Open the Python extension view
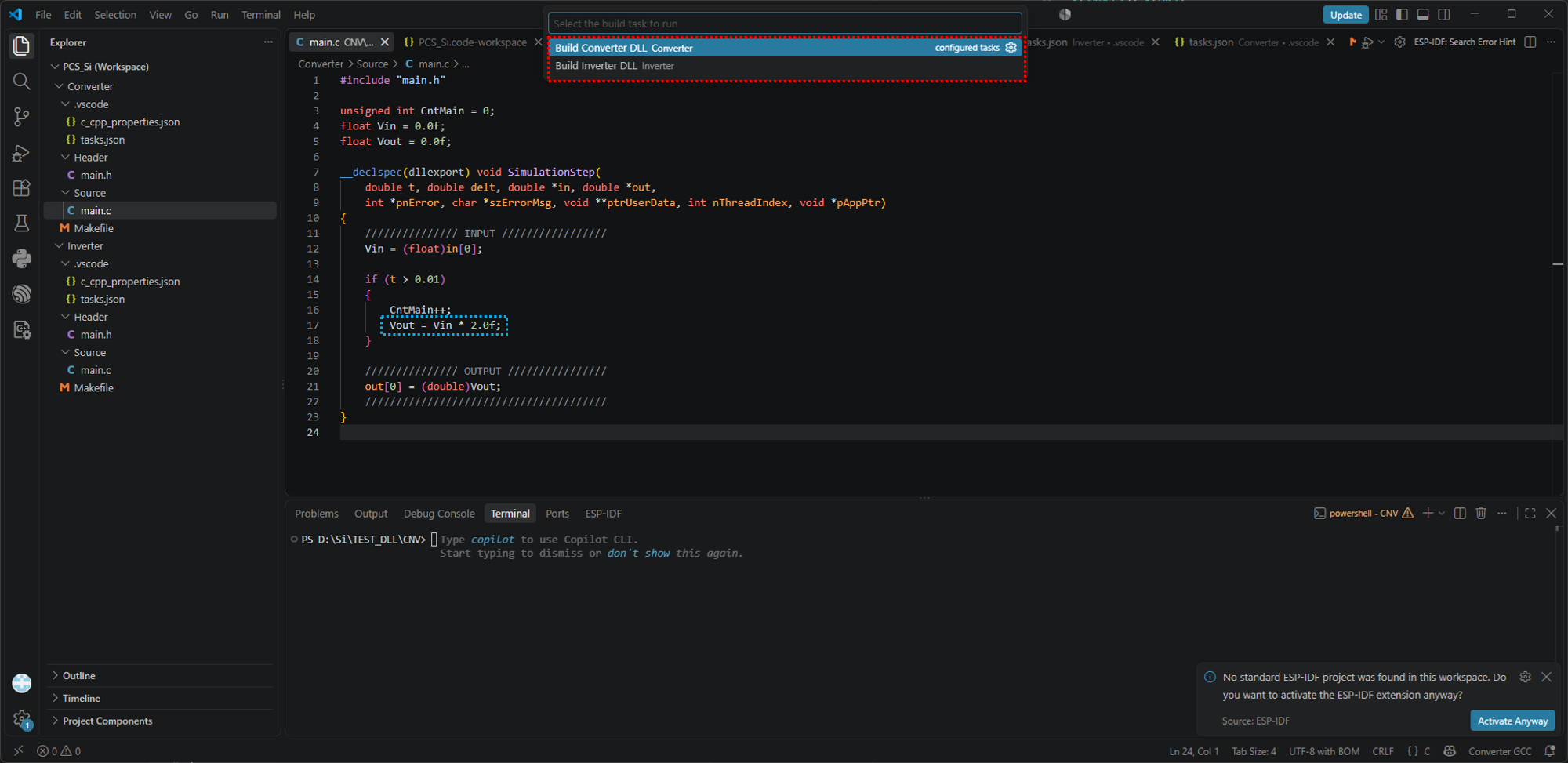The height and width of the screenshot is (763, 1568). (x=21, y=259)
